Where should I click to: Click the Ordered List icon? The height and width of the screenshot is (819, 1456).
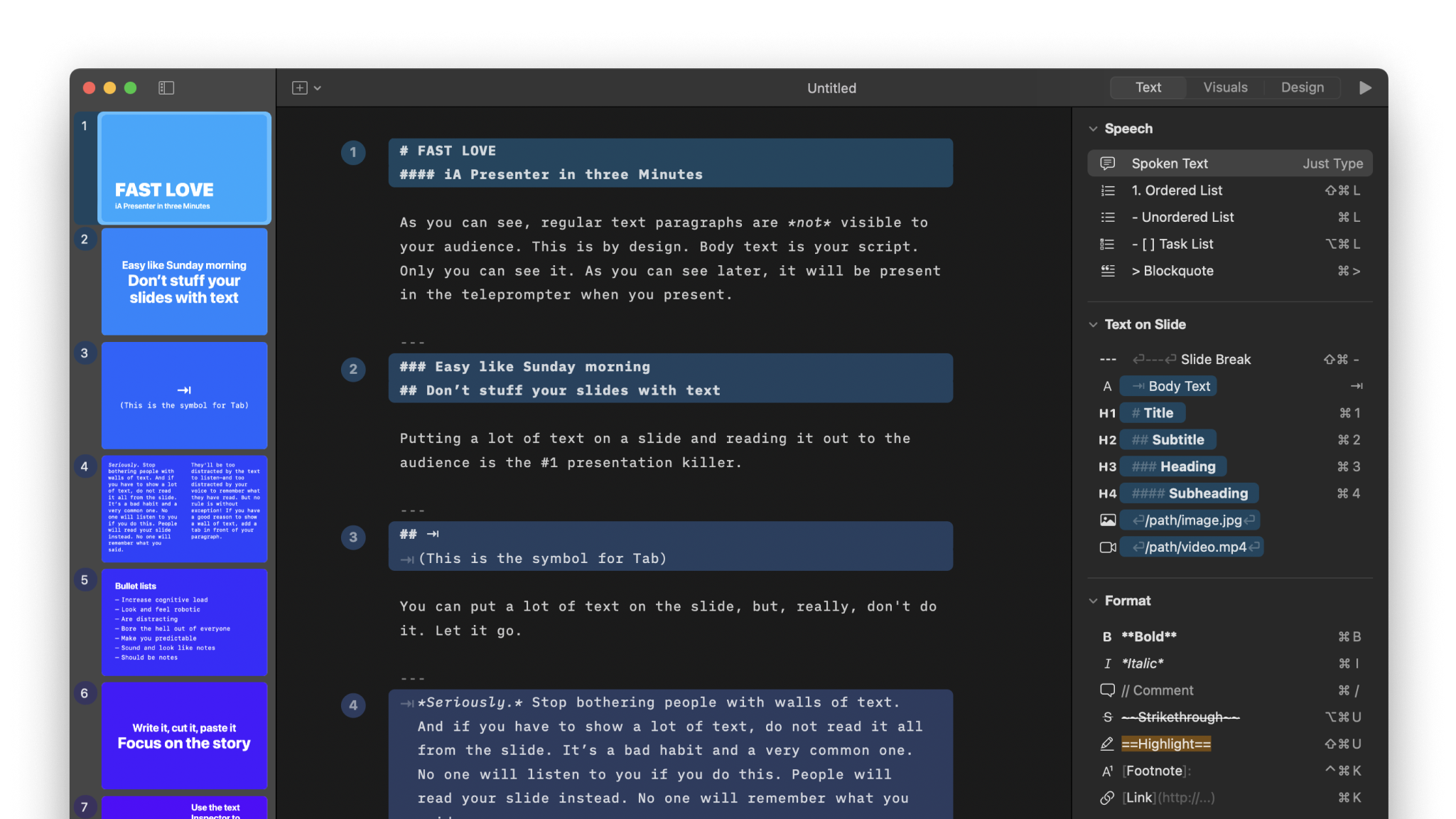1107,190
